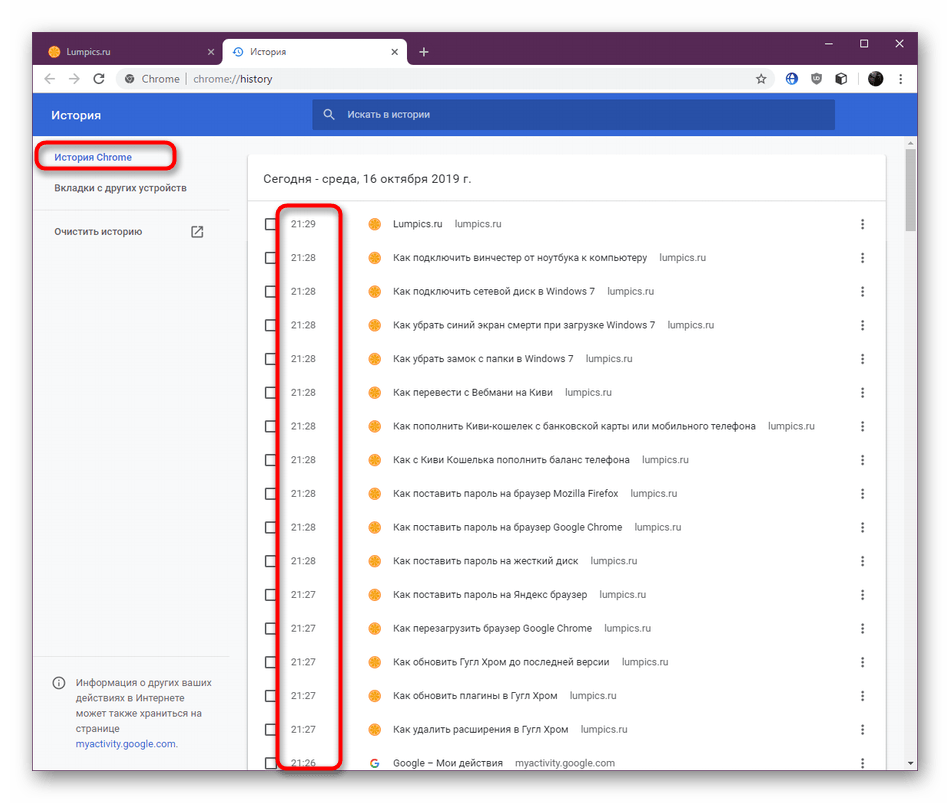Go forward using the browser forward arrow
Screen dimensions: 950x803
pos(74,79)
